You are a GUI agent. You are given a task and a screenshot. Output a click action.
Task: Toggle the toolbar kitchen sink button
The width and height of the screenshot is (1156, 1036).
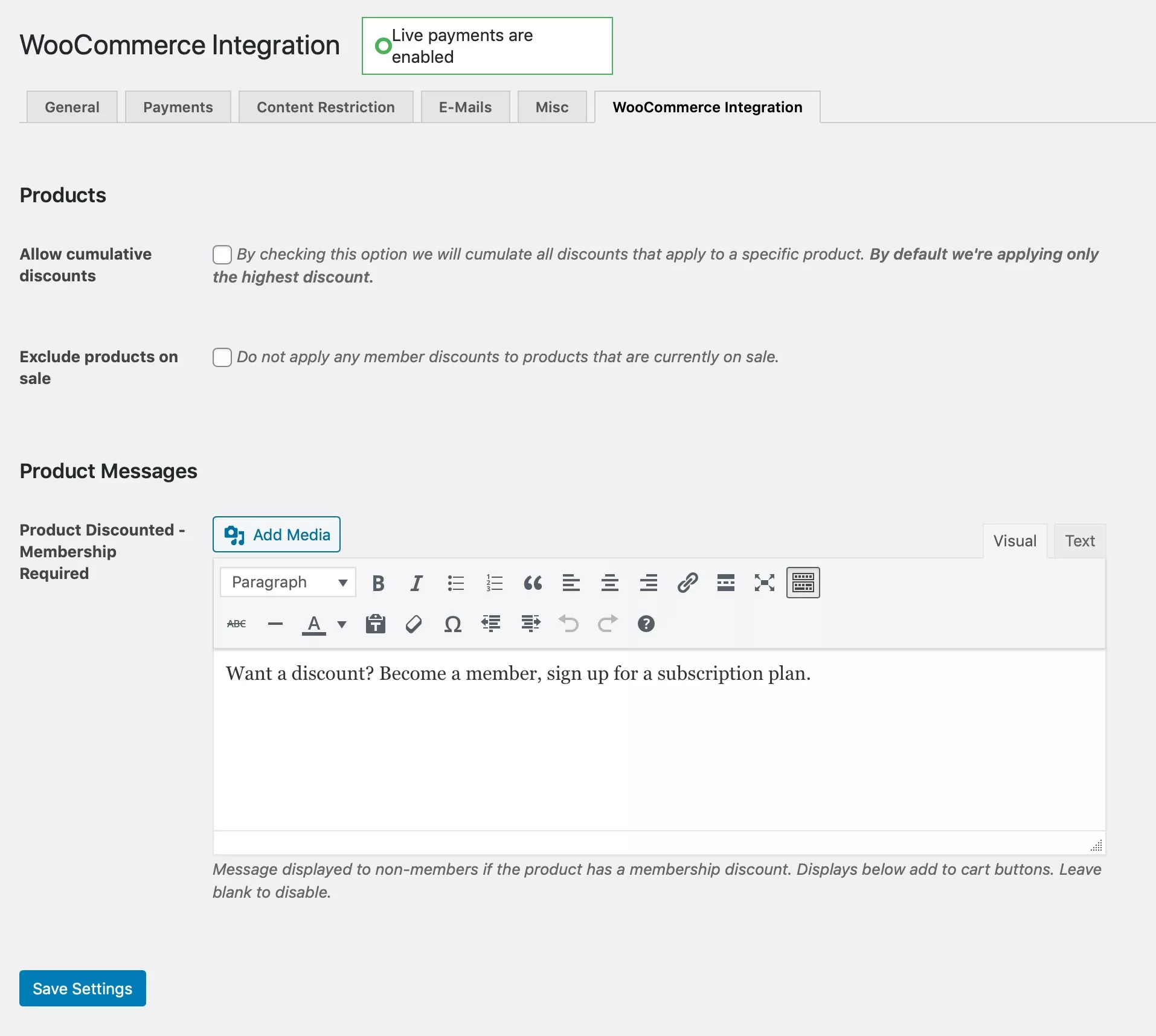pos(803,583)
